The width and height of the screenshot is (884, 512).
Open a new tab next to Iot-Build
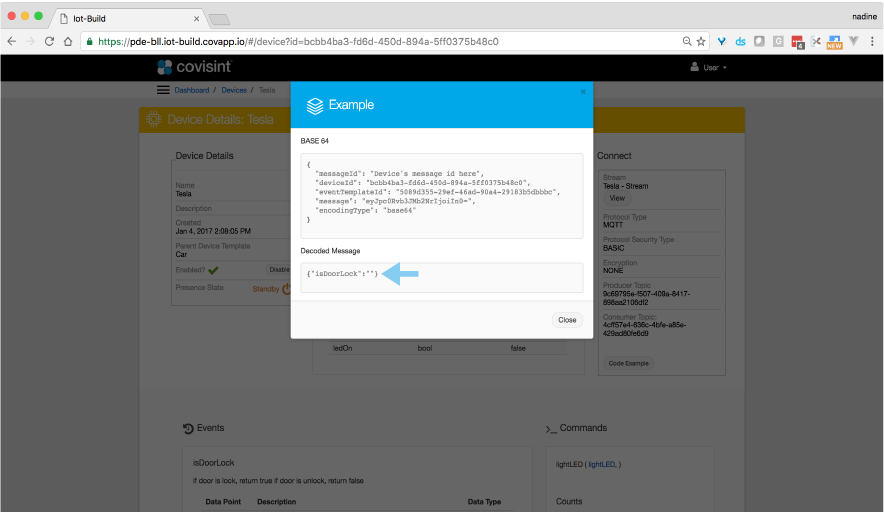[219, 18]
